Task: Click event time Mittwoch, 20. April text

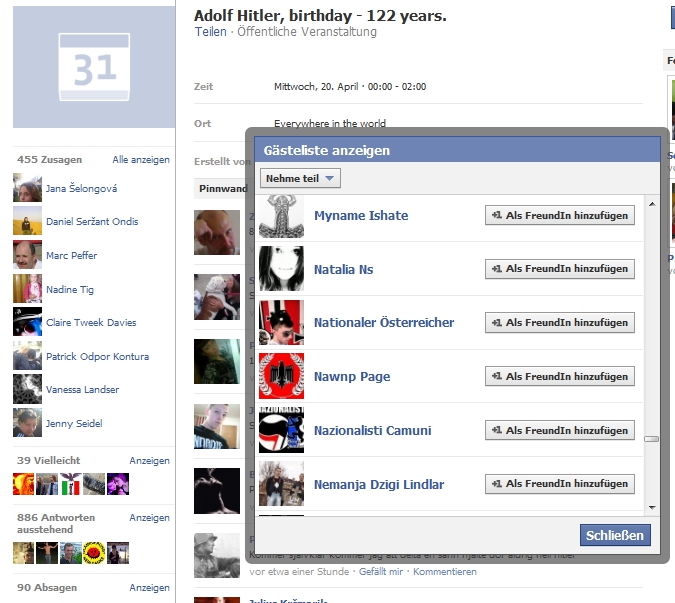Action: 350,87
